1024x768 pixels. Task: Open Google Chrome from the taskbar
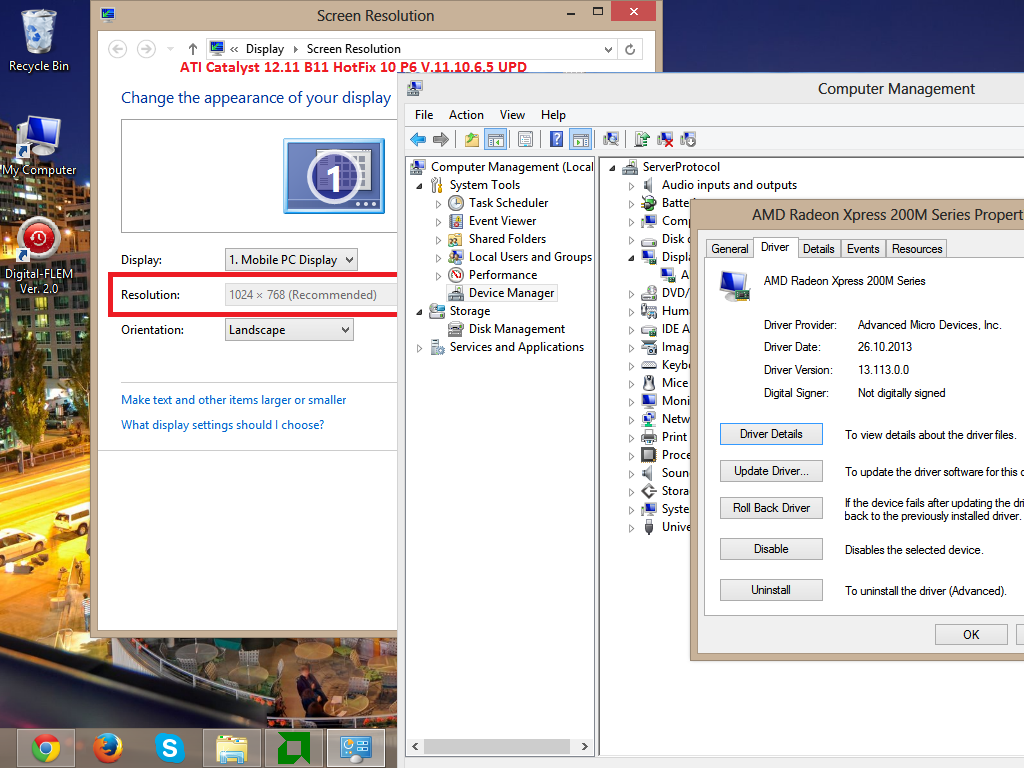[x=46, y=748]
